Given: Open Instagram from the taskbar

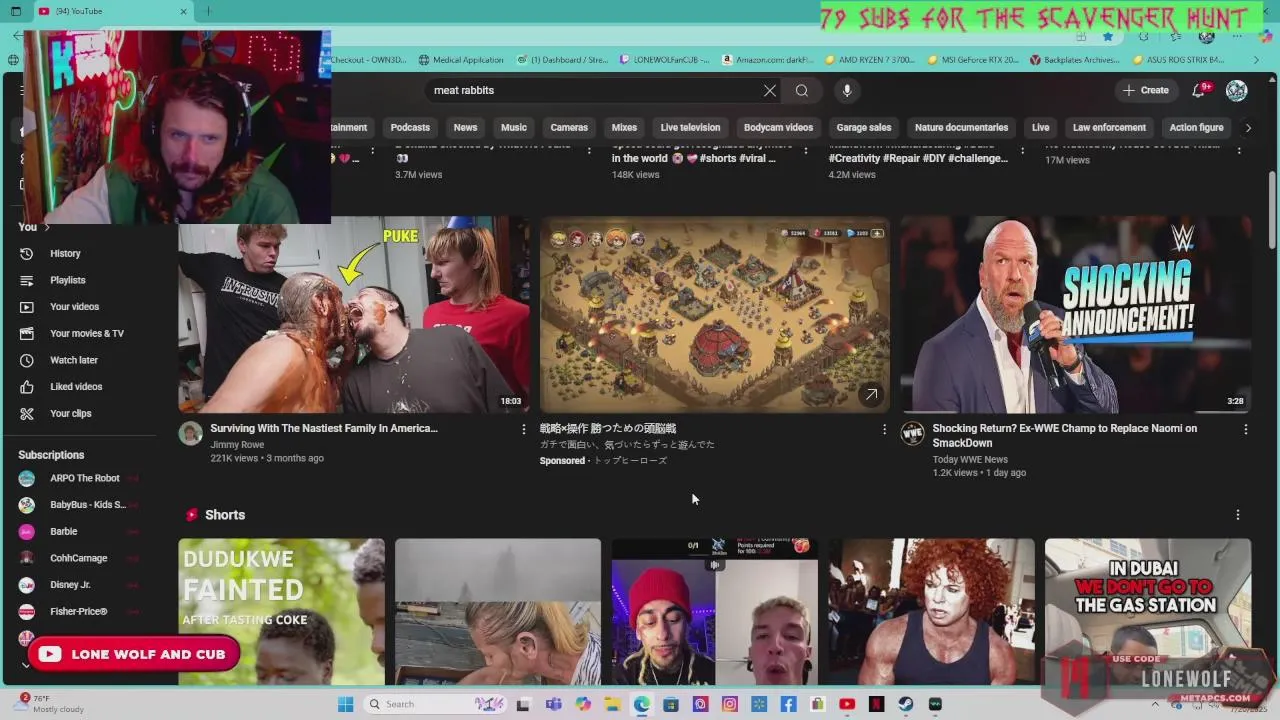Looking at the screenshot, I should click(x=730, y=704).
